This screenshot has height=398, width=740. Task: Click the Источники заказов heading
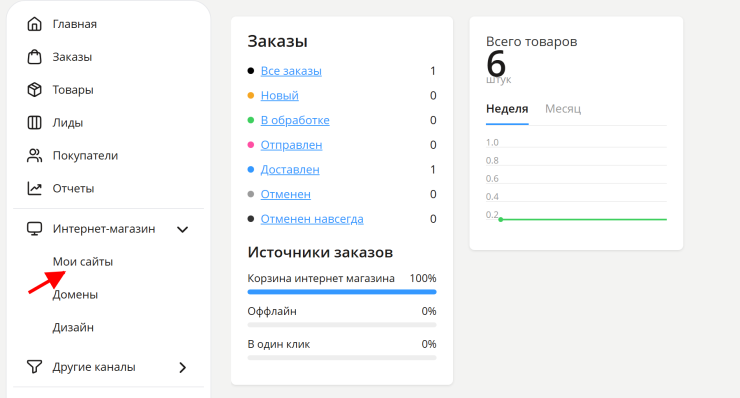[x=320, y=253]
